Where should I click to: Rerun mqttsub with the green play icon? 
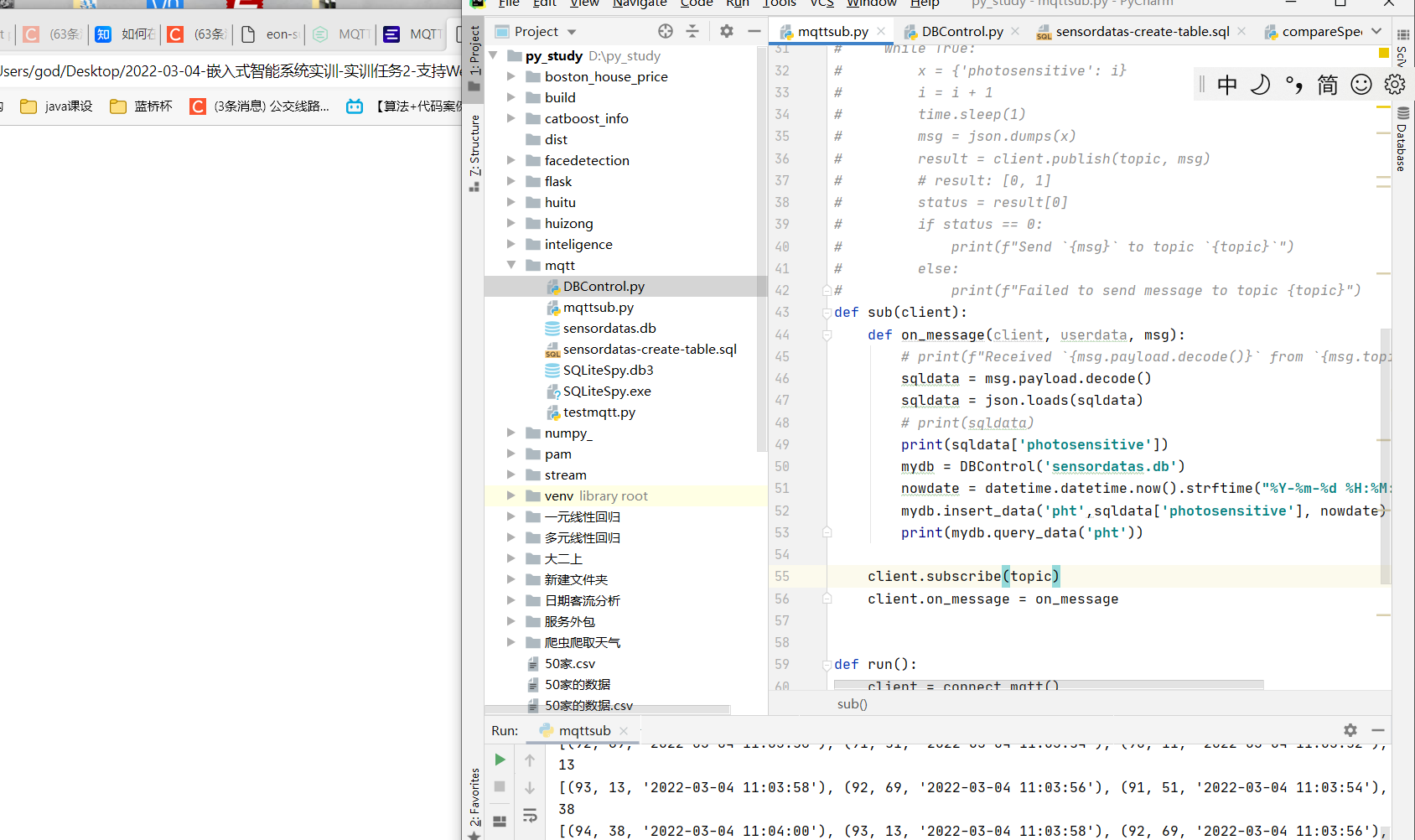point(500,760)
